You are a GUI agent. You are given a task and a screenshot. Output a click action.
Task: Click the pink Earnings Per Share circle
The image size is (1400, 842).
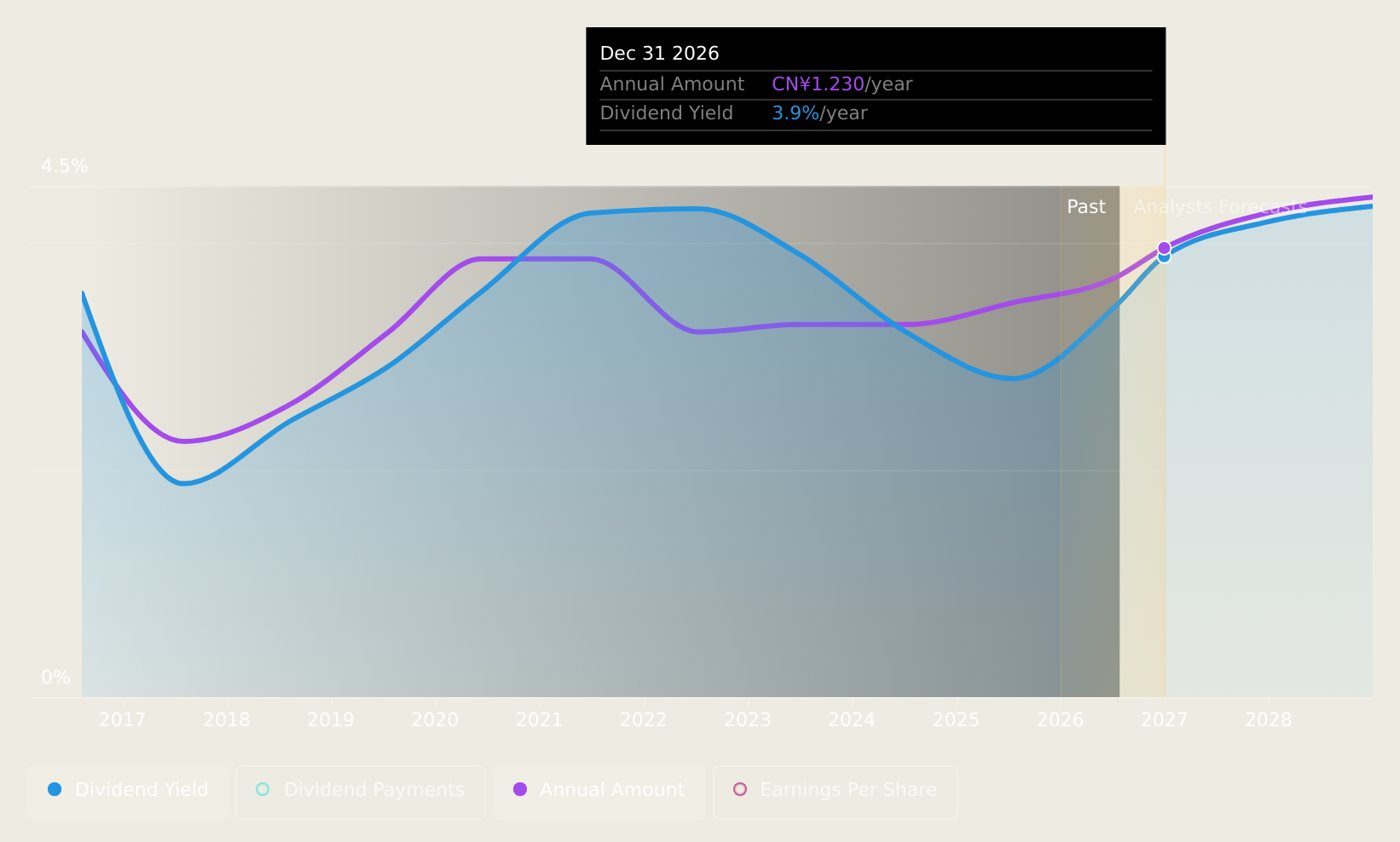coord(740,789)
